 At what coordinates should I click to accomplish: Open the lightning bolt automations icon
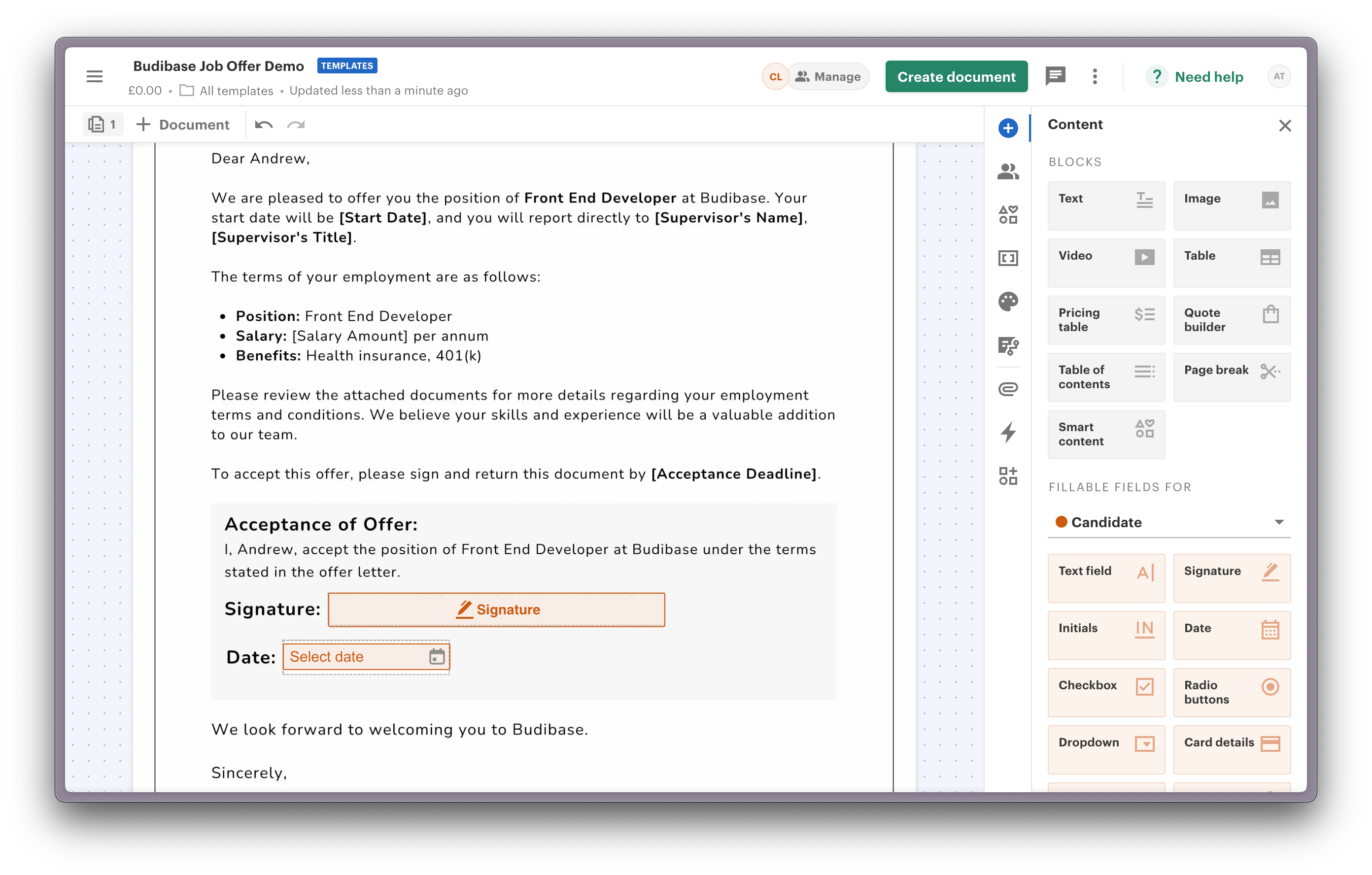1007,433
